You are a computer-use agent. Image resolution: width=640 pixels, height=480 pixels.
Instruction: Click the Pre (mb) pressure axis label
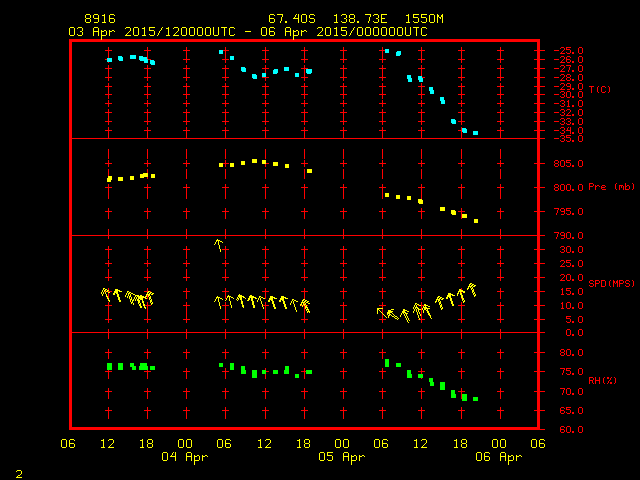point(611,187)
